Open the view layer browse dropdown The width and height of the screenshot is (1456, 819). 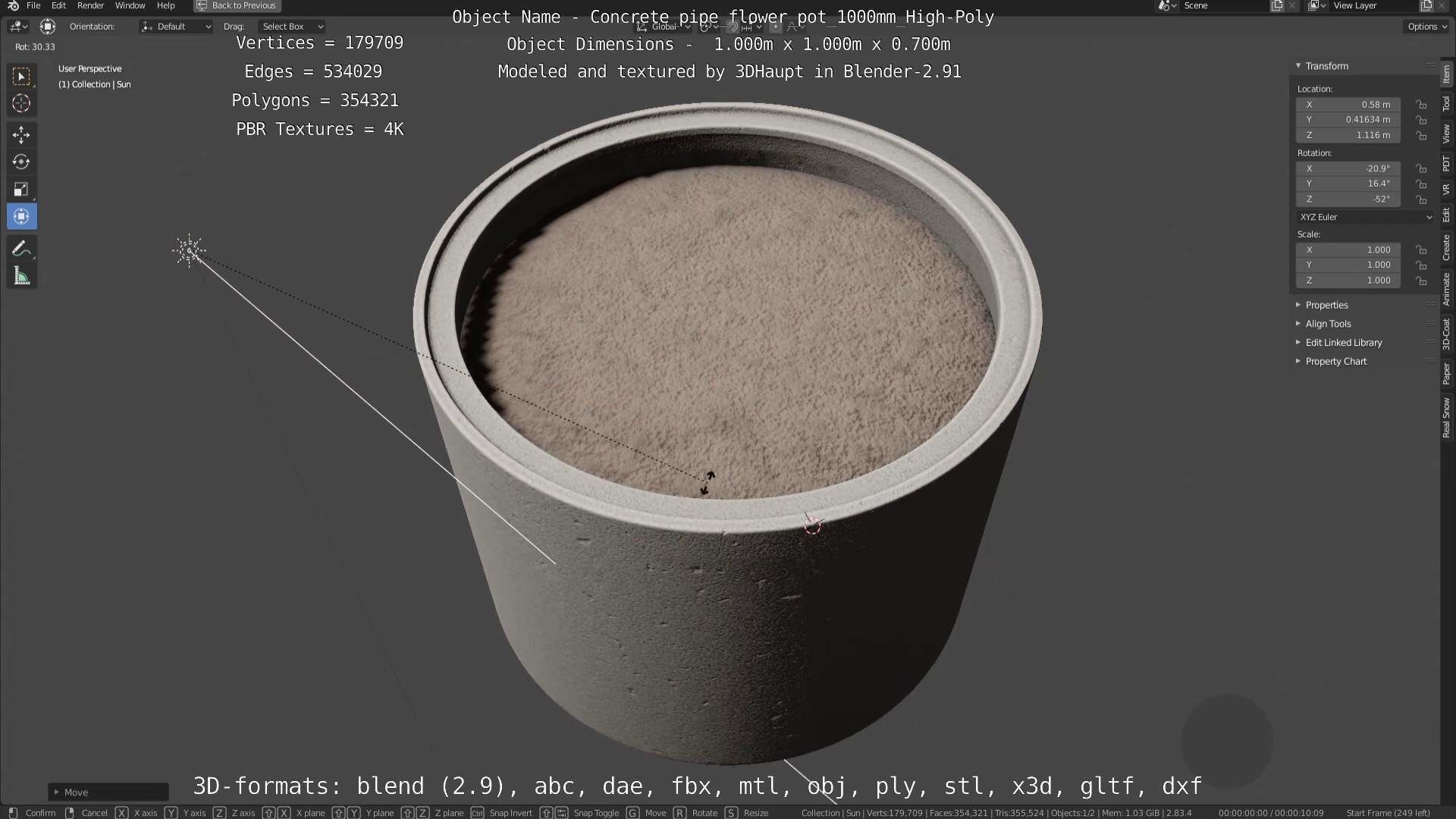tap(1317, 5)
